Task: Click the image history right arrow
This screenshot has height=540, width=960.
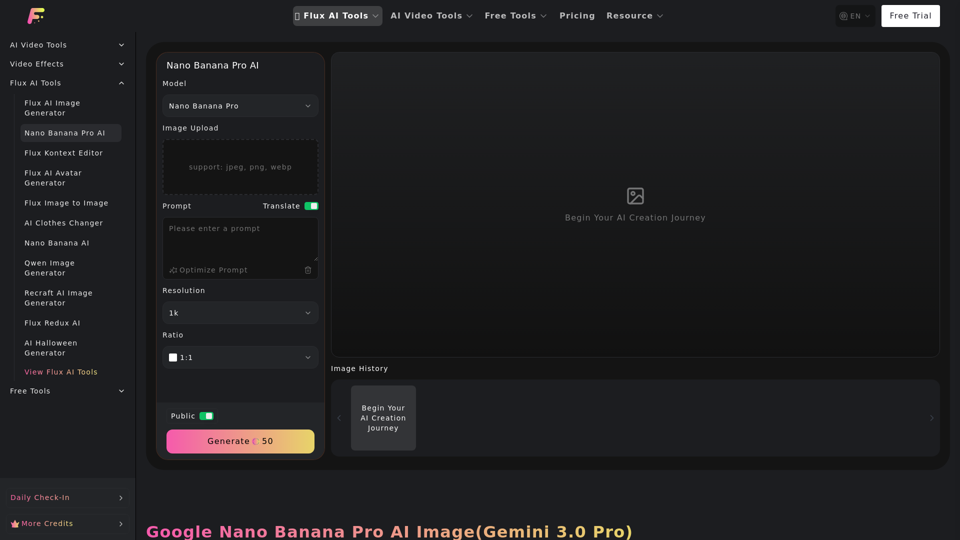Action: point(931,418)
